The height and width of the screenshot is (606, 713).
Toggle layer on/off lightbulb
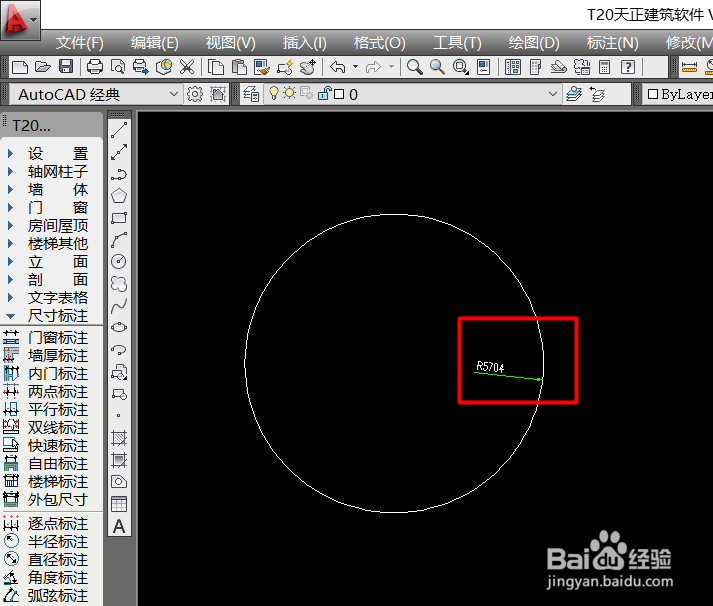pos(273,93)
